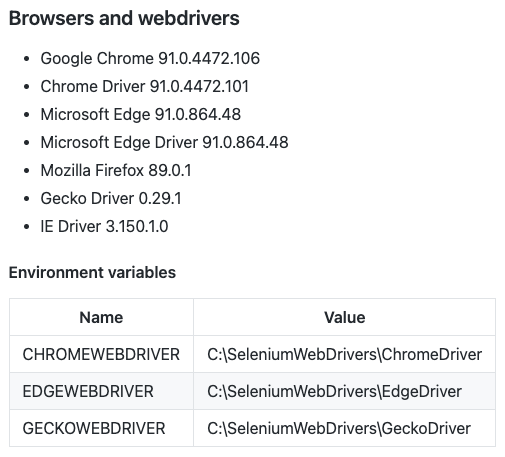Screen dimensions: 505x457
Task: Click the 'Gecko Driver 0.29.1' entry
Action: point(111,198)
